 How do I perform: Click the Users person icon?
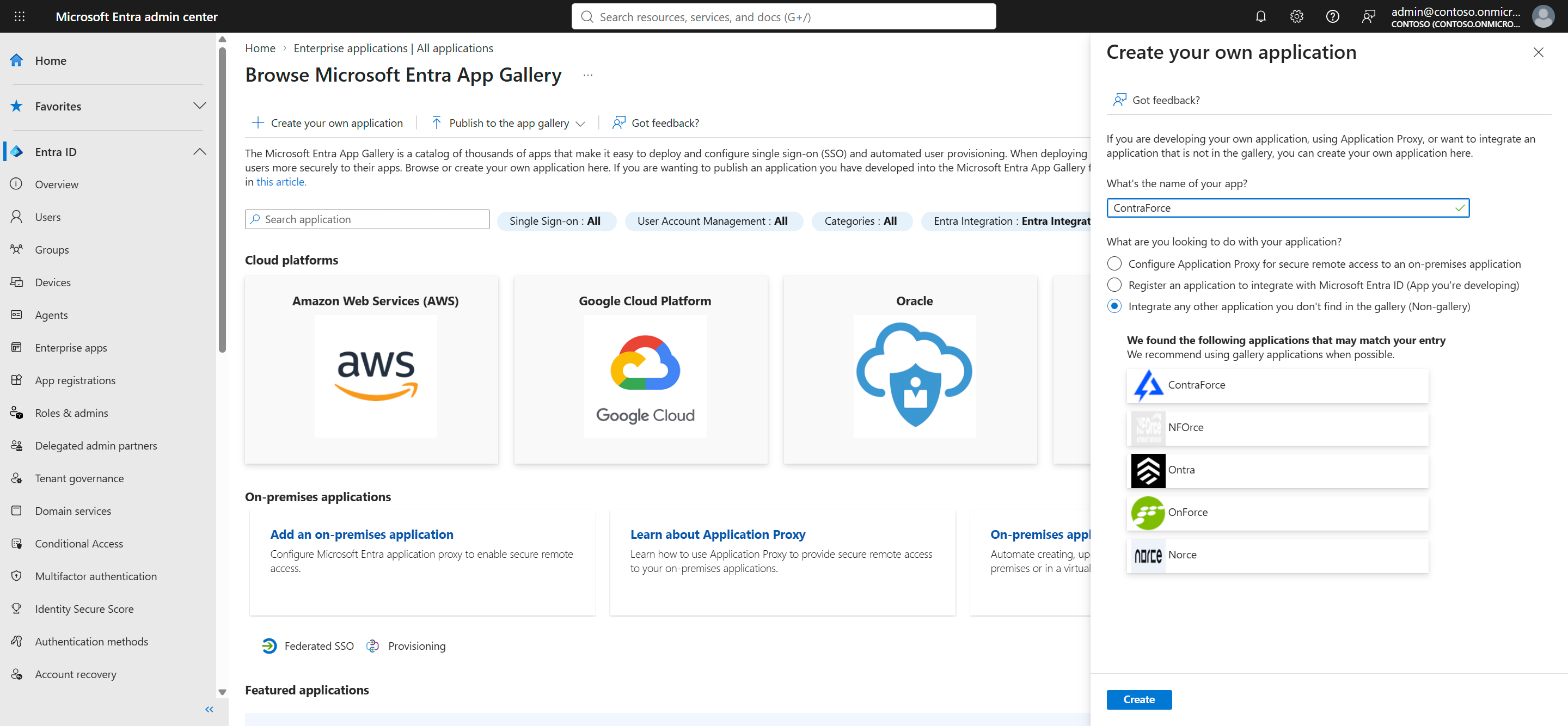[x=16, y=217]
